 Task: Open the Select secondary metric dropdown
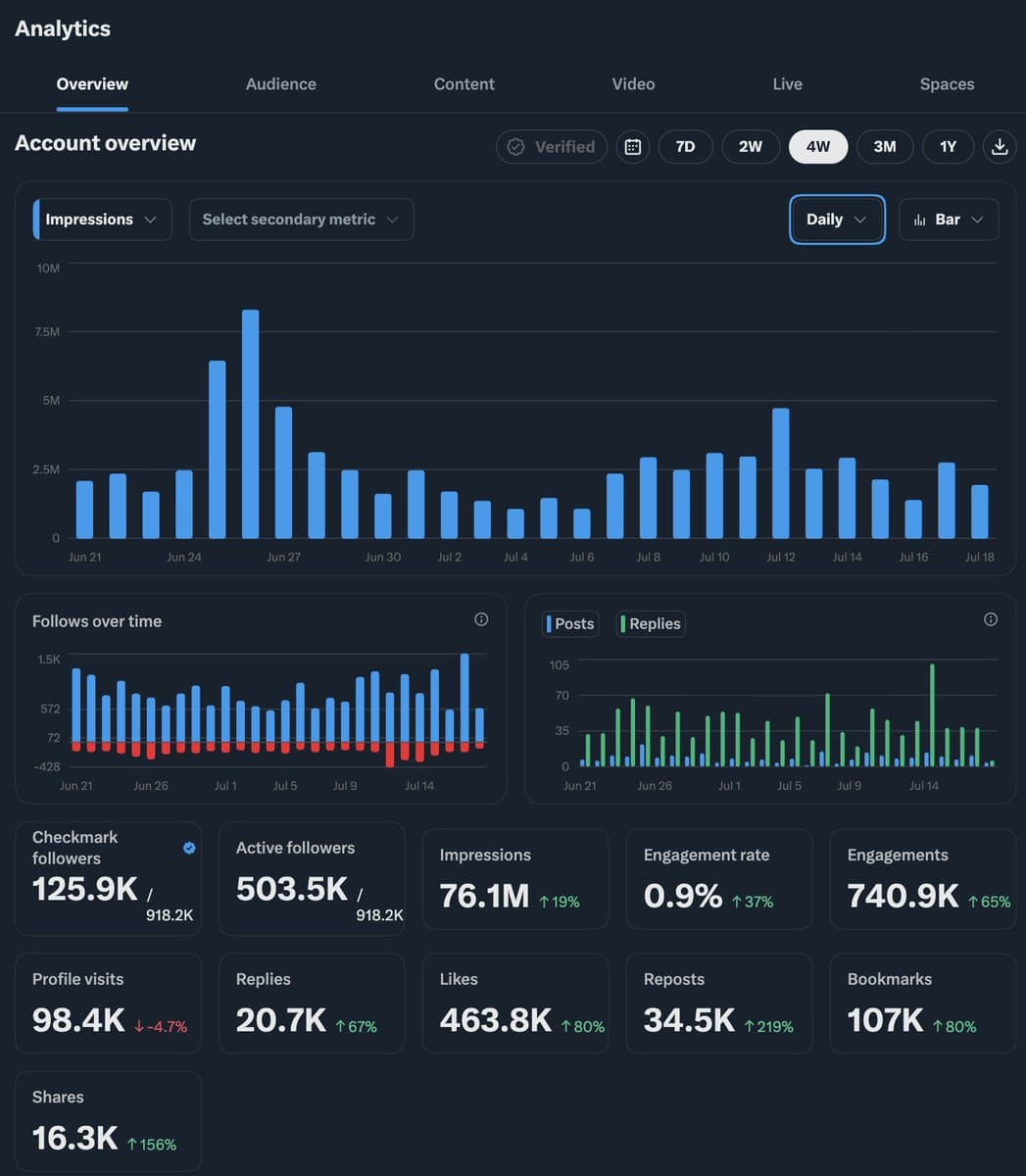(301, 220)
